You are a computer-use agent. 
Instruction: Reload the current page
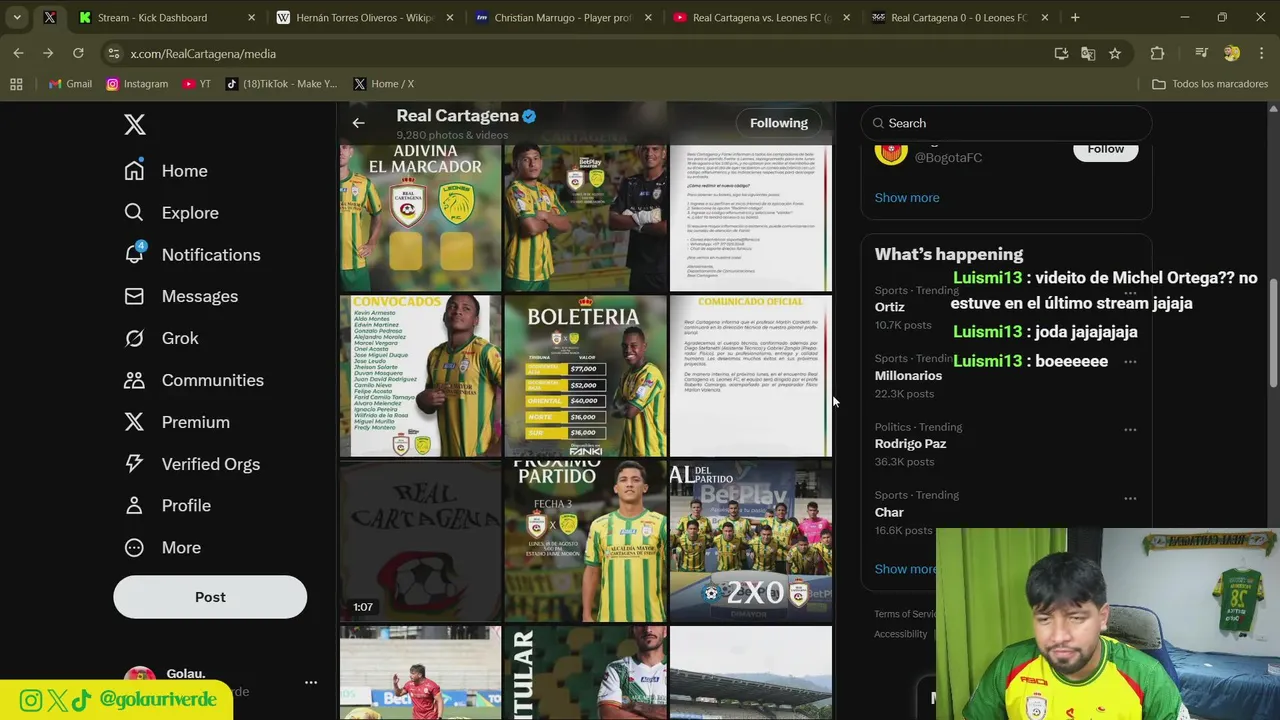(x=78, y=53)
